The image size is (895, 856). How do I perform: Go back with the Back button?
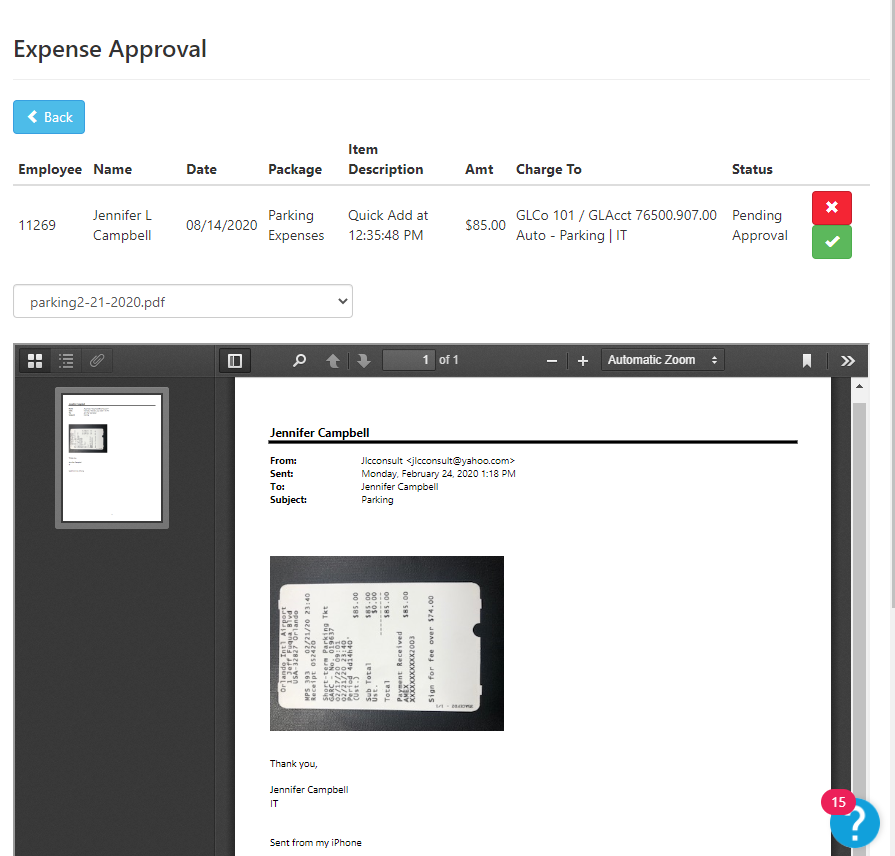(x=49, y=117)
